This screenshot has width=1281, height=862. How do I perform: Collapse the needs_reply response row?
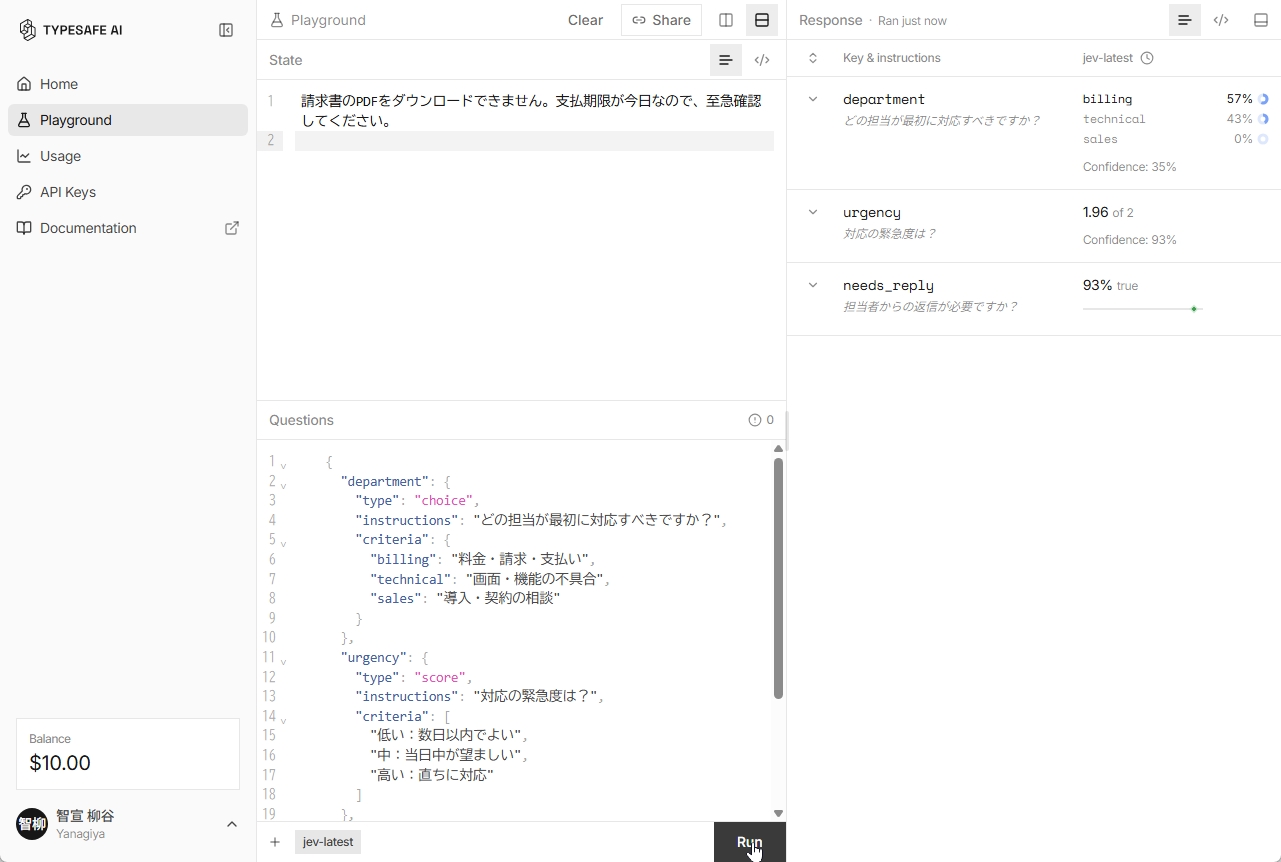813,285
